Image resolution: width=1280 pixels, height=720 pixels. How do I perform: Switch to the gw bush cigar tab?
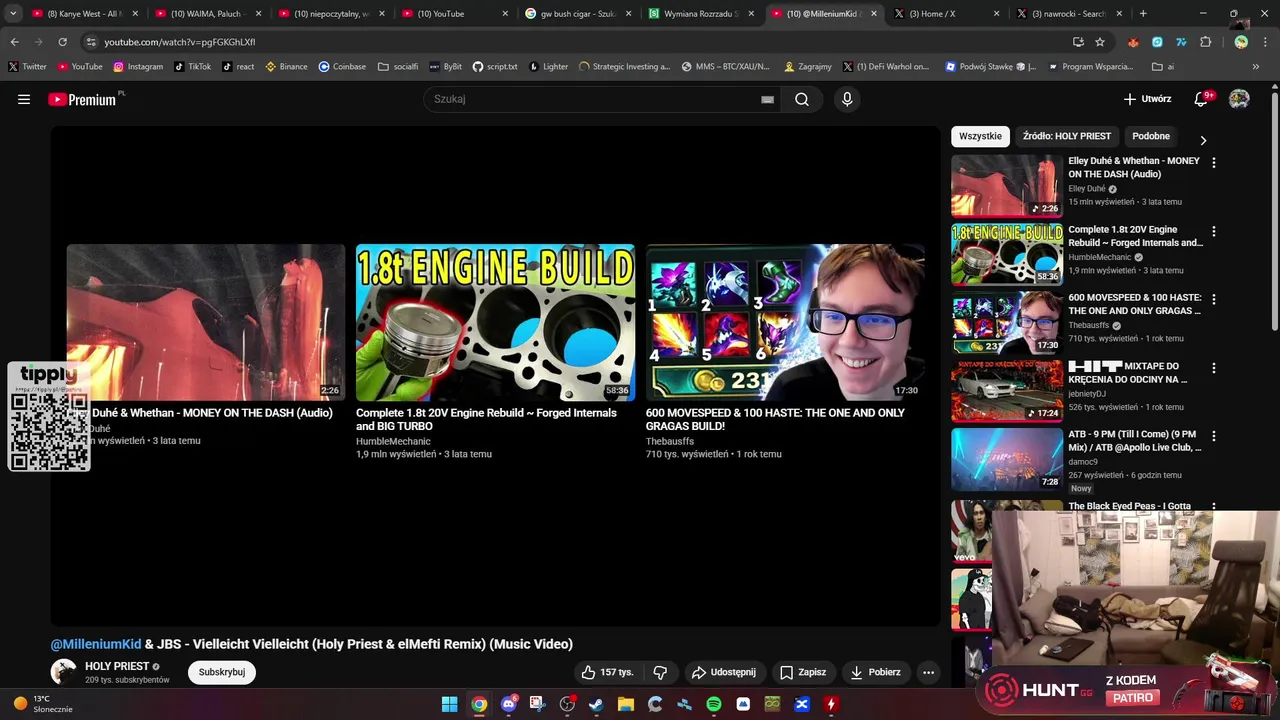[580, 14]
